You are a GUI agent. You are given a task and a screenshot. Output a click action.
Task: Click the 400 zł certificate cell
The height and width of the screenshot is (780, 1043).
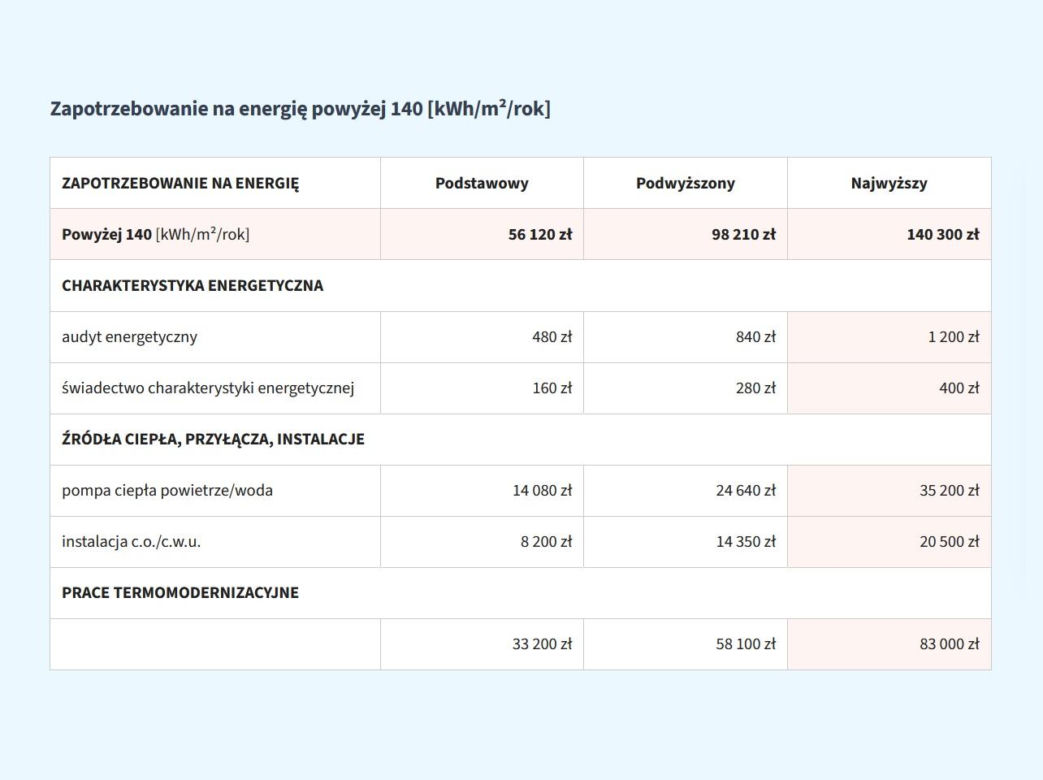(x=889, y=388)
